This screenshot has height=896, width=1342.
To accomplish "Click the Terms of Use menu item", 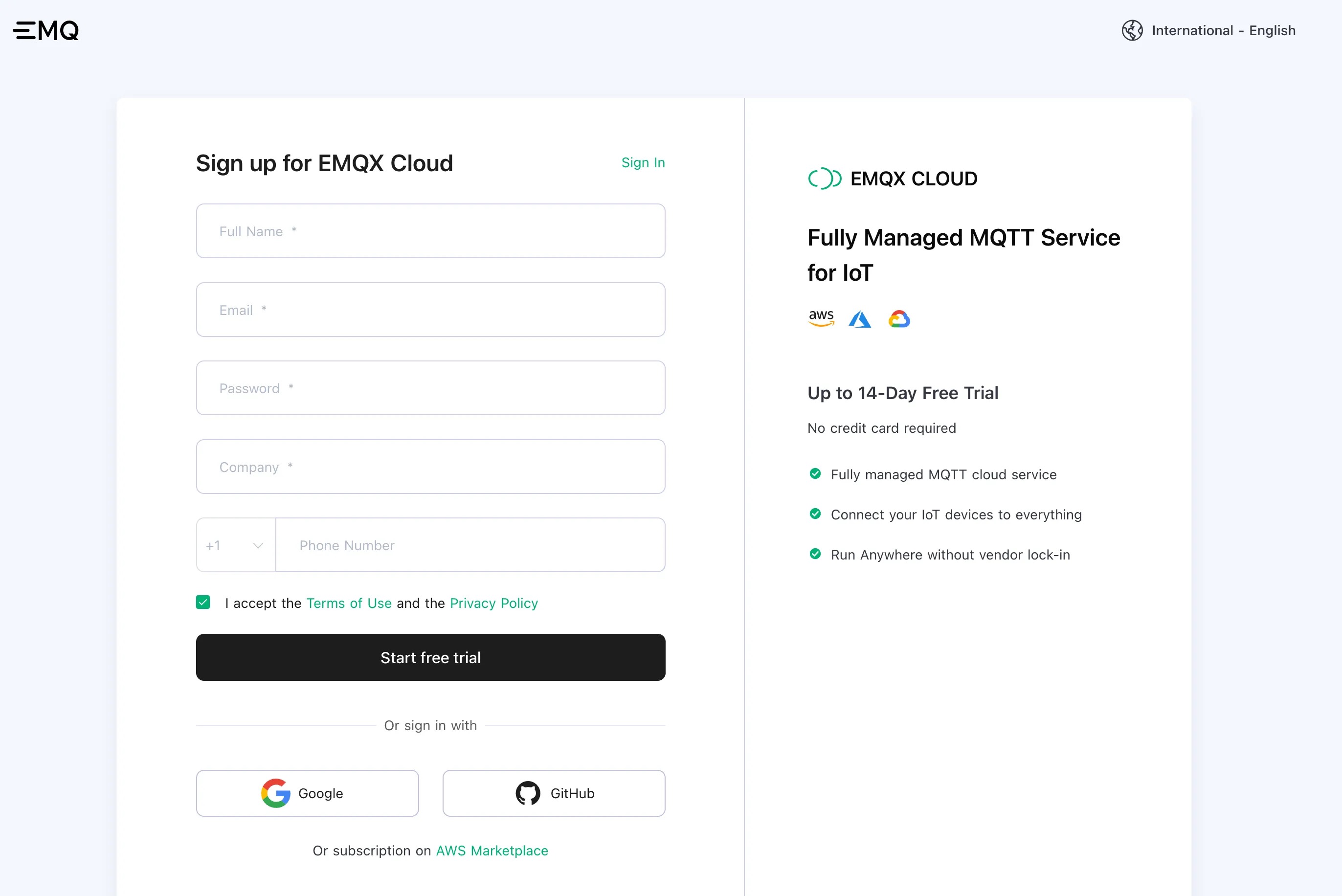I will pyautogui.click(x=349, y=603).
